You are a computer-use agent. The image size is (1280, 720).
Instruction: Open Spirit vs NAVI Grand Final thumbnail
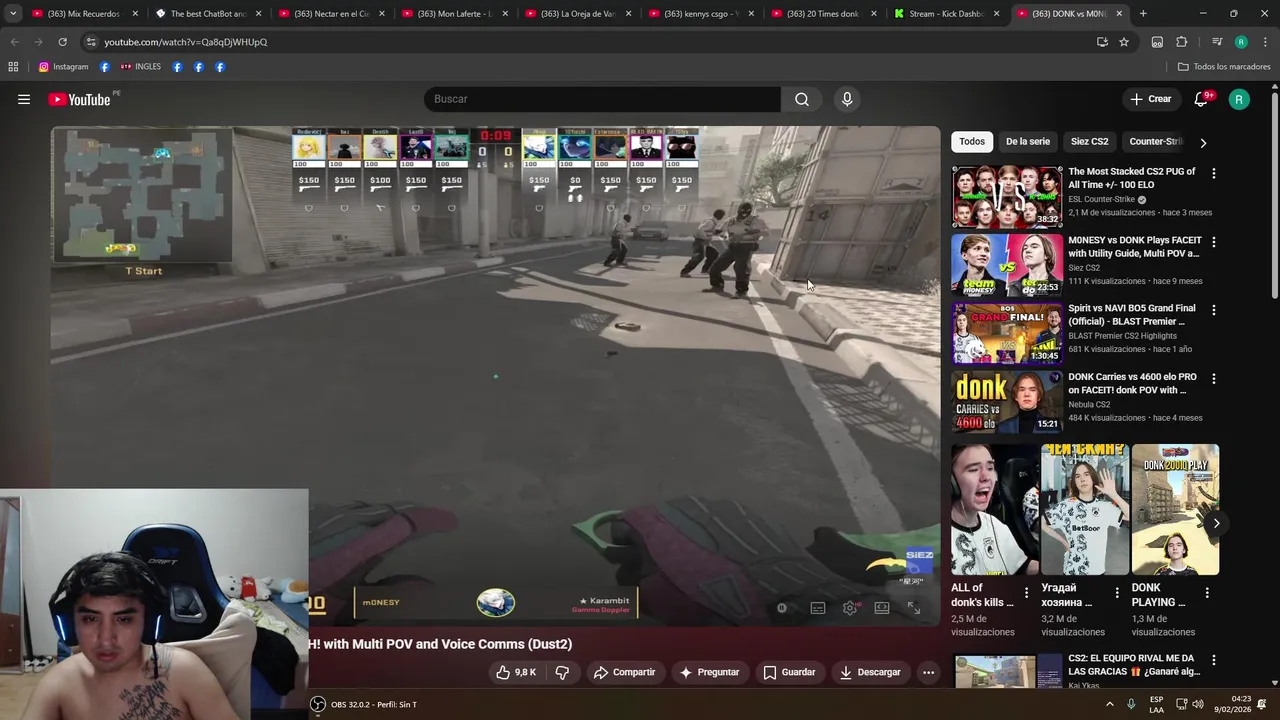[1006, 333]
